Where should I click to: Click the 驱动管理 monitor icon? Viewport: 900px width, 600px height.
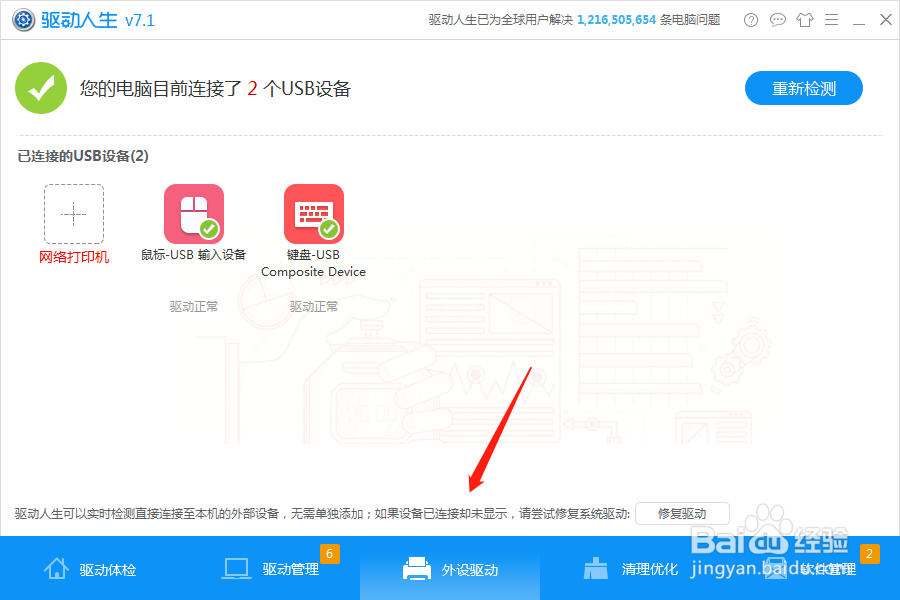click(236, 568)
